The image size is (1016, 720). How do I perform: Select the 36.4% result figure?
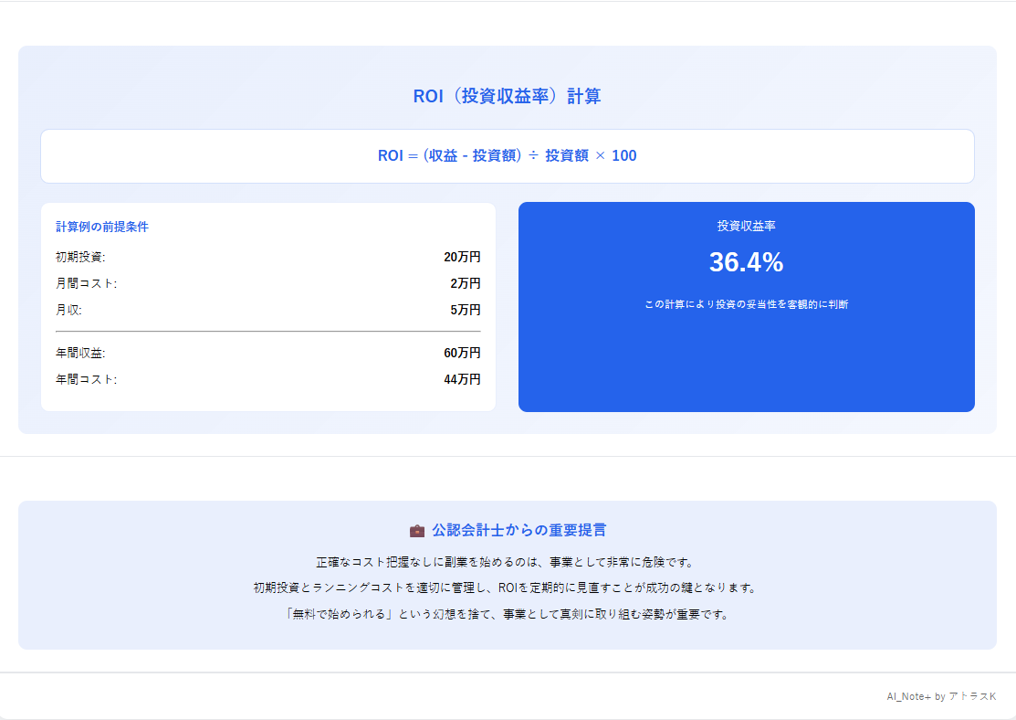[x=746, y=262]
